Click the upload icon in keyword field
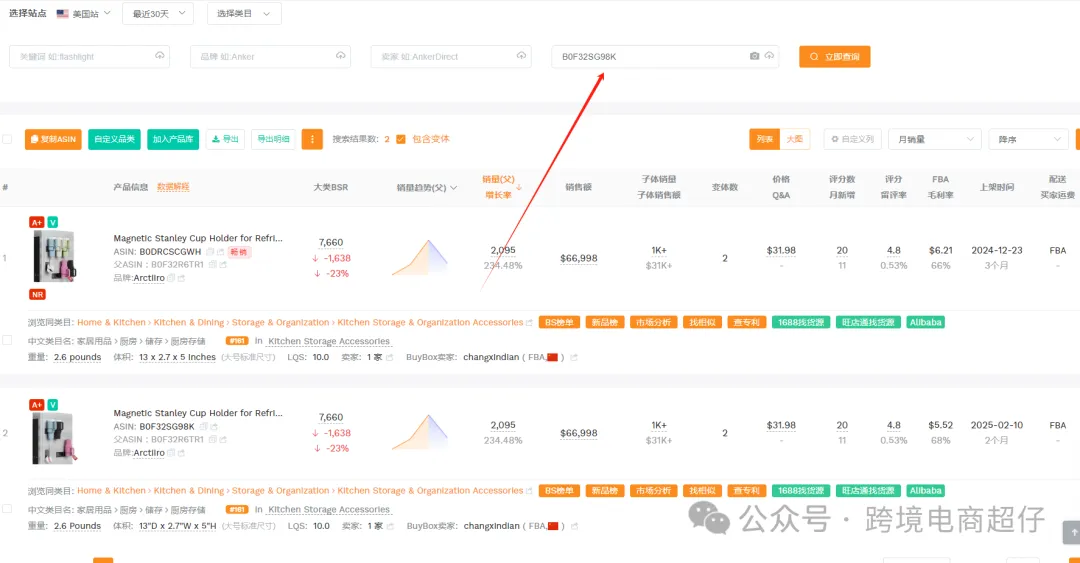Image resolution: width=1080 pixels, height=563 pixels. [x=160, y=56]
